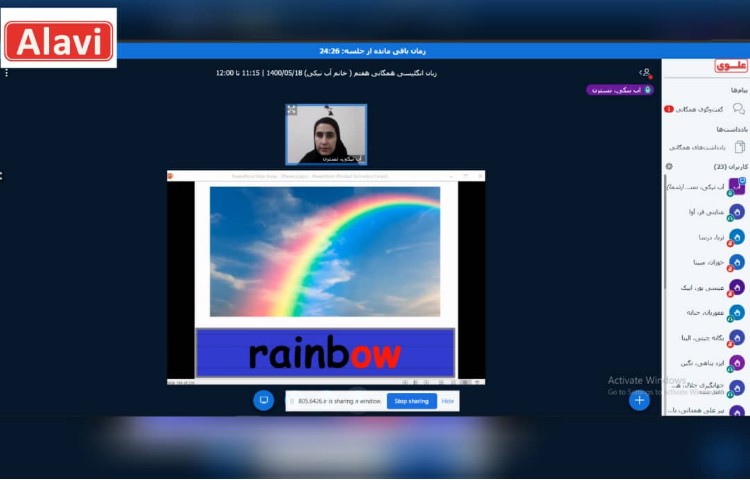
Task: Toggle the user list panel icon
Action: (645, 73)
